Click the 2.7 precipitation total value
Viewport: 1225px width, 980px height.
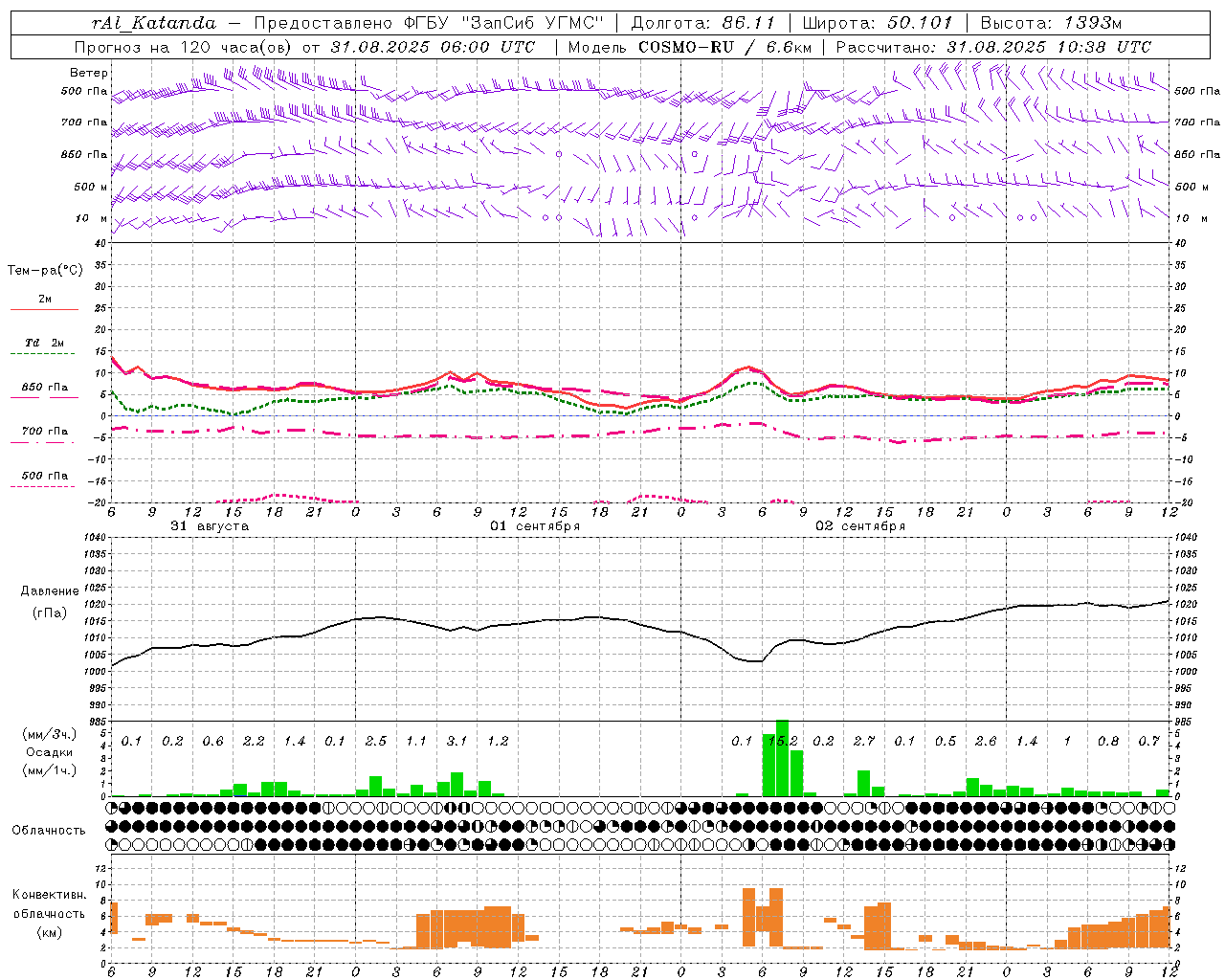(863, 742)
